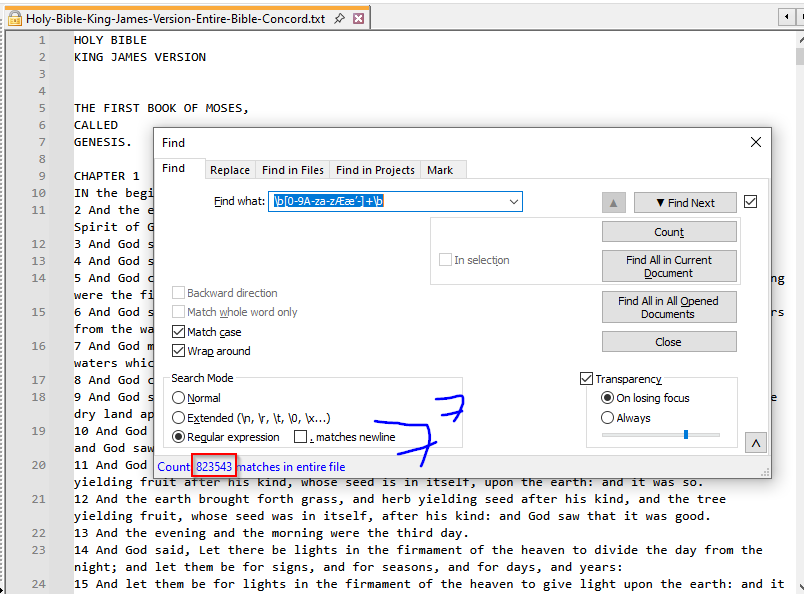Screen dimensions: 804x594
Task: Click the GENESIS. text on line 7
Action: point(103,142)
